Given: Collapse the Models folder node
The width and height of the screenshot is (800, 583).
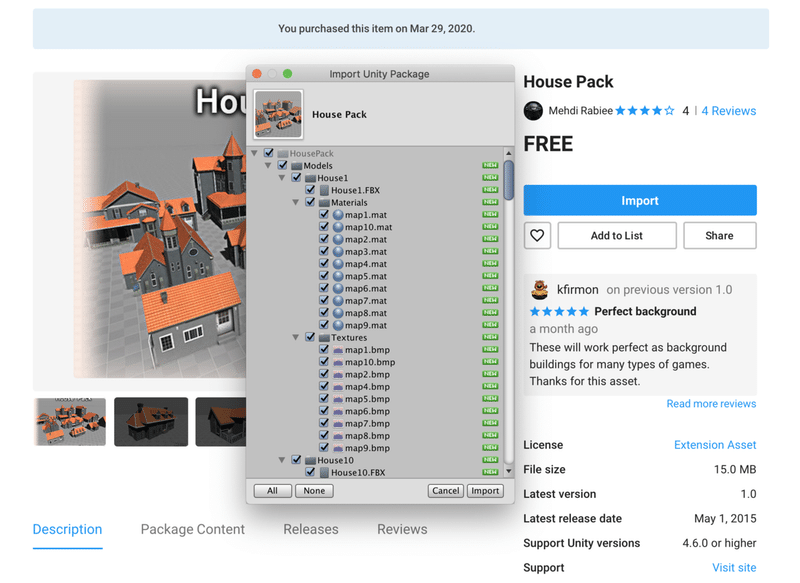Looking at the screenshot, I should coord(268,165).
